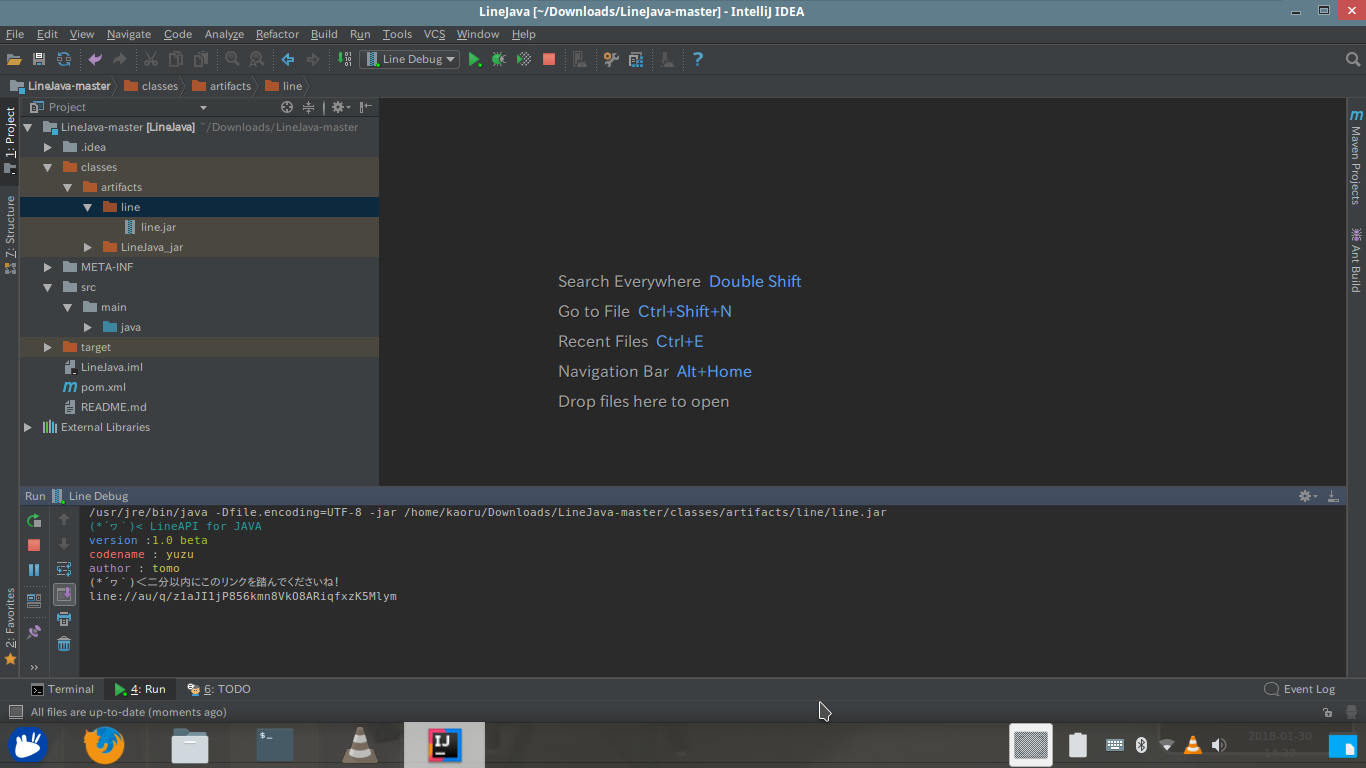
Task: Open the Ant Build side panel
Action: coord(1356,260)
